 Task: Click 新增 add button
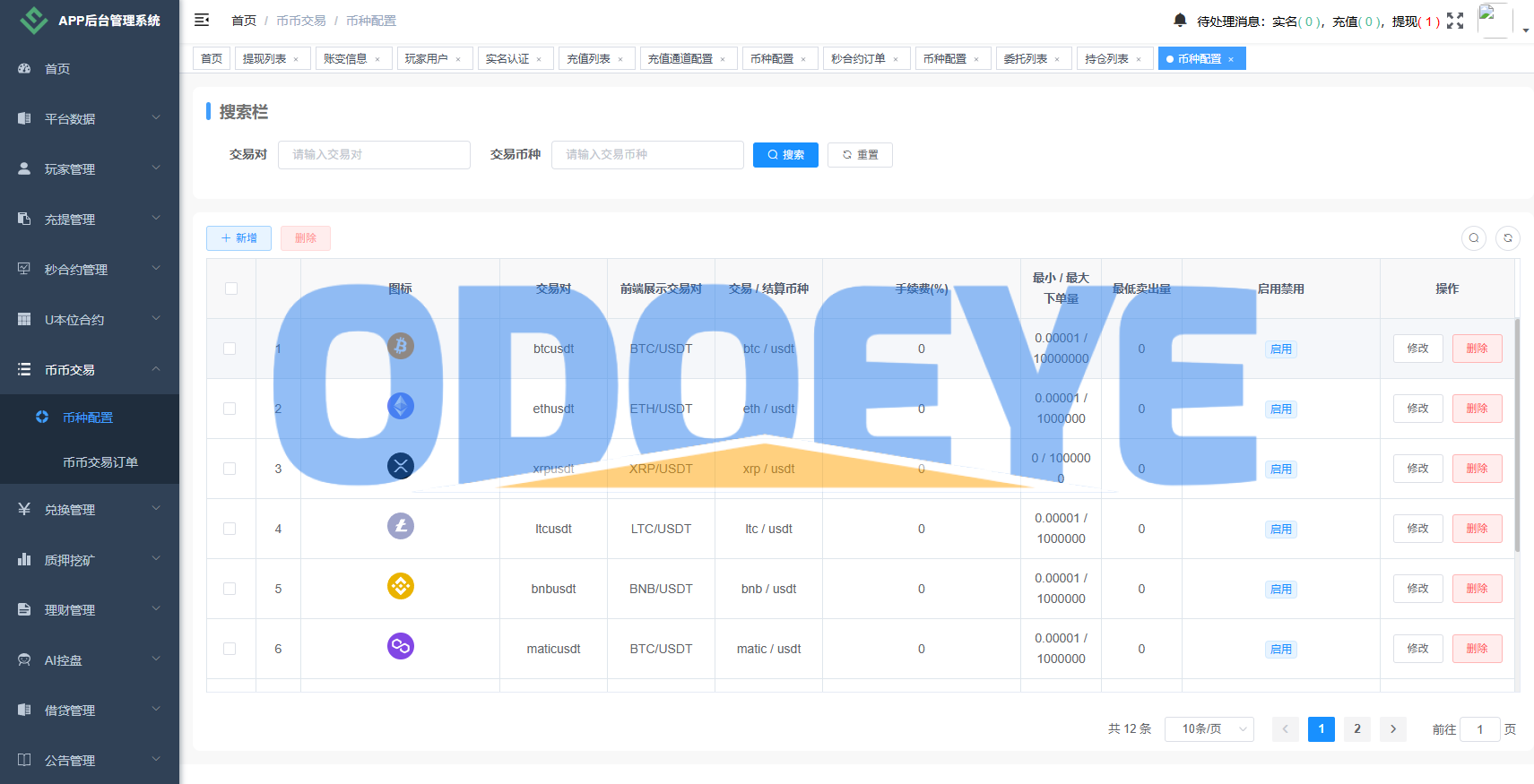point(238,238)
